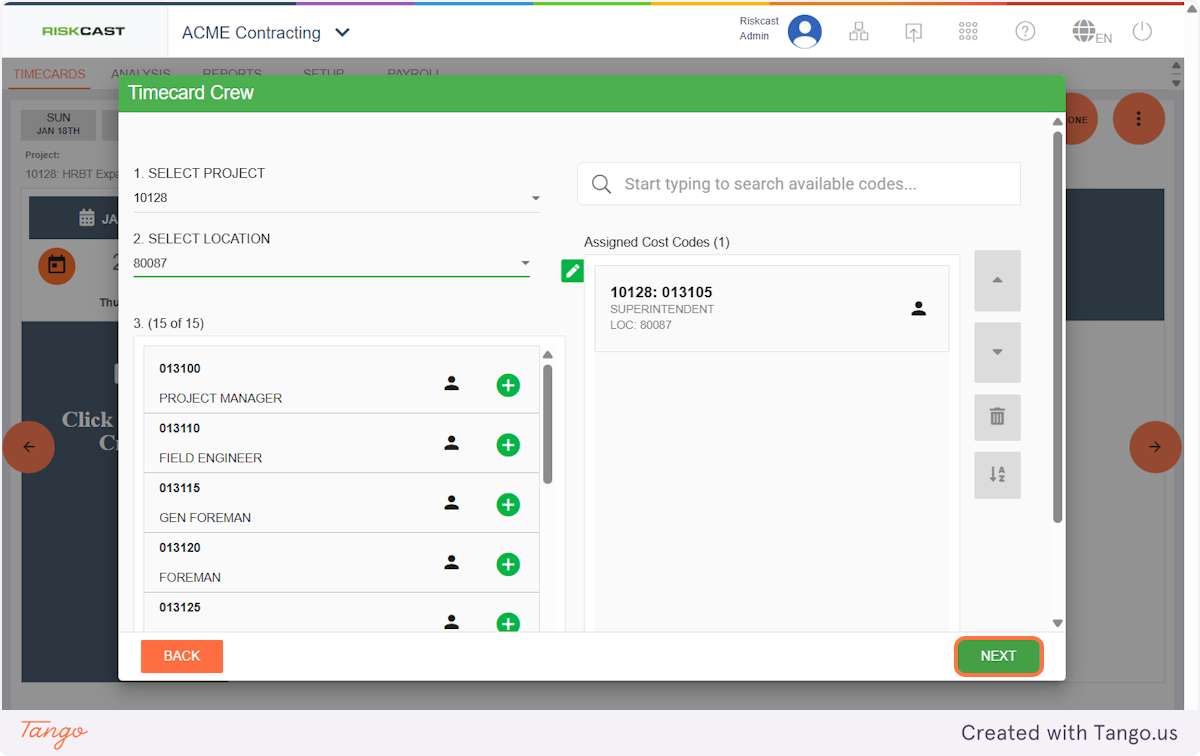Add the Gen Foreman cost code

pos(508,505)
